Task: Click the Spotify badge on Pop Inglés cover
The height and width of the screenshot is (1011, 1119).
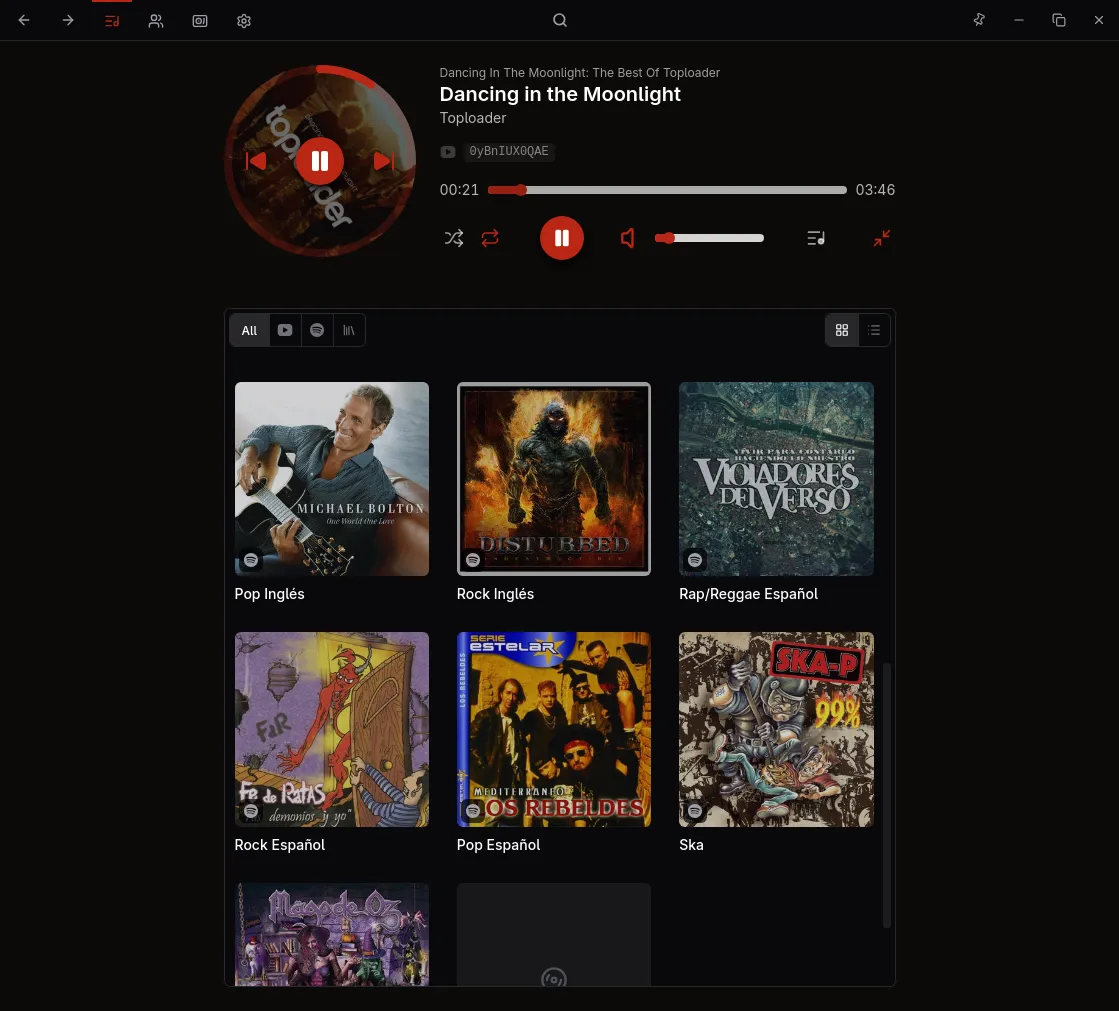Action: [251, 560]
